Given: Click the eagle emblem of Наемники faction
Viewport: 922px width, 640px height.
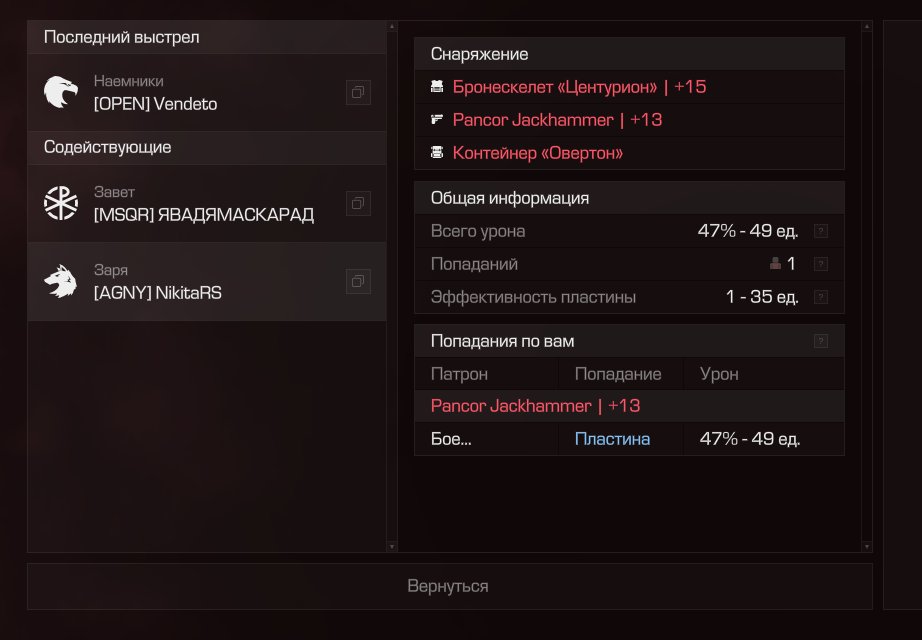Looking at the screenshot, I should 61,93.
